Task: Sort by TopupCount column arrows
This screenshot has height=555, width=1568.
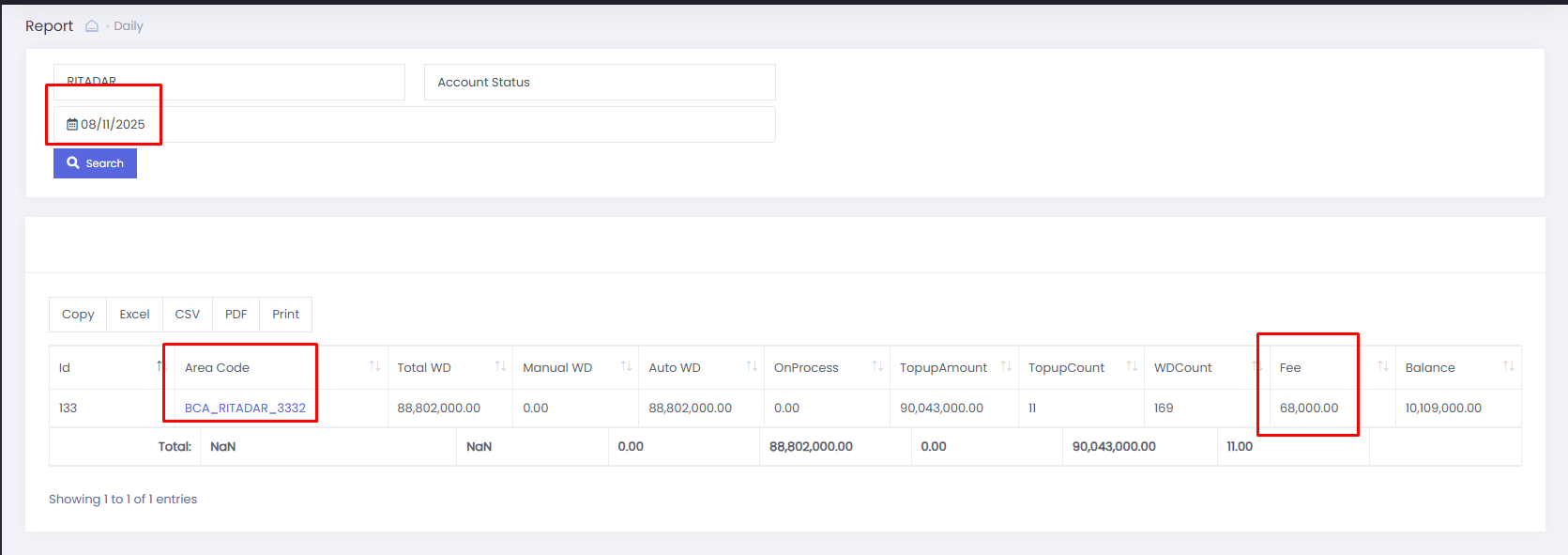Action: (x=1132, y=366)
